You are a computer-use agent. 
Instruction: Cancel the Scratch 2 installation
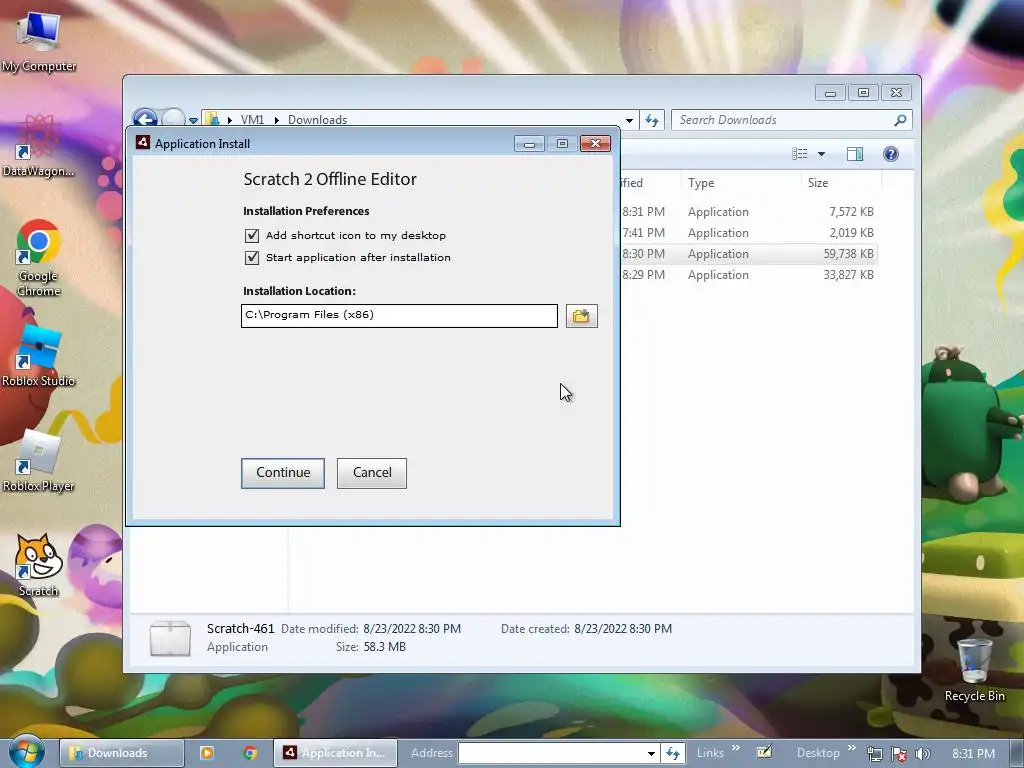click(372, 473)
